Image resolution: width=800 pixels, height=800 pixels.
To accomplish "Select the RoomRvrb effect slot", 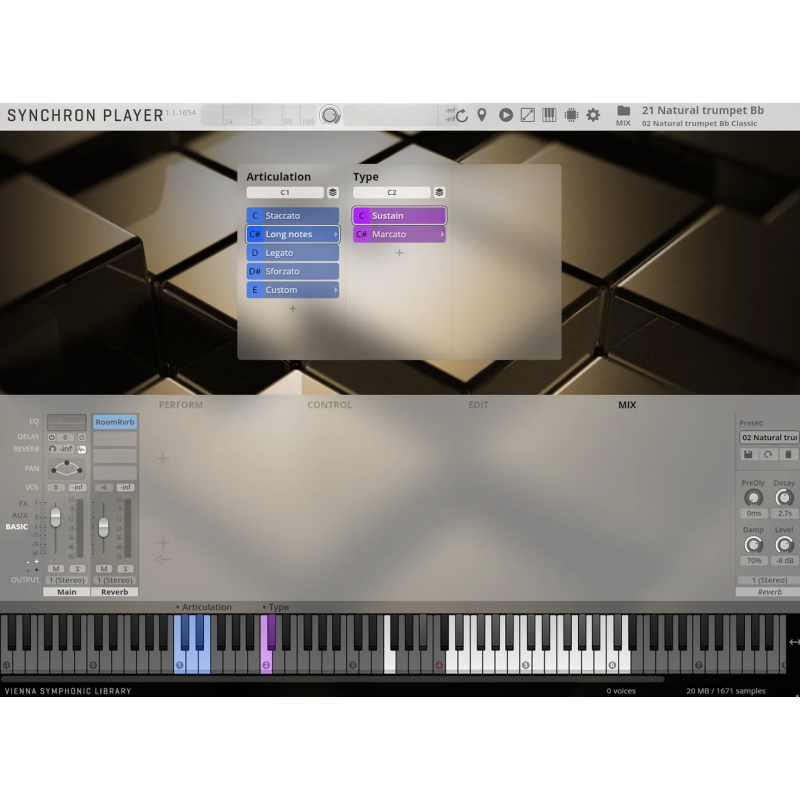I will [x=115, y=422].
